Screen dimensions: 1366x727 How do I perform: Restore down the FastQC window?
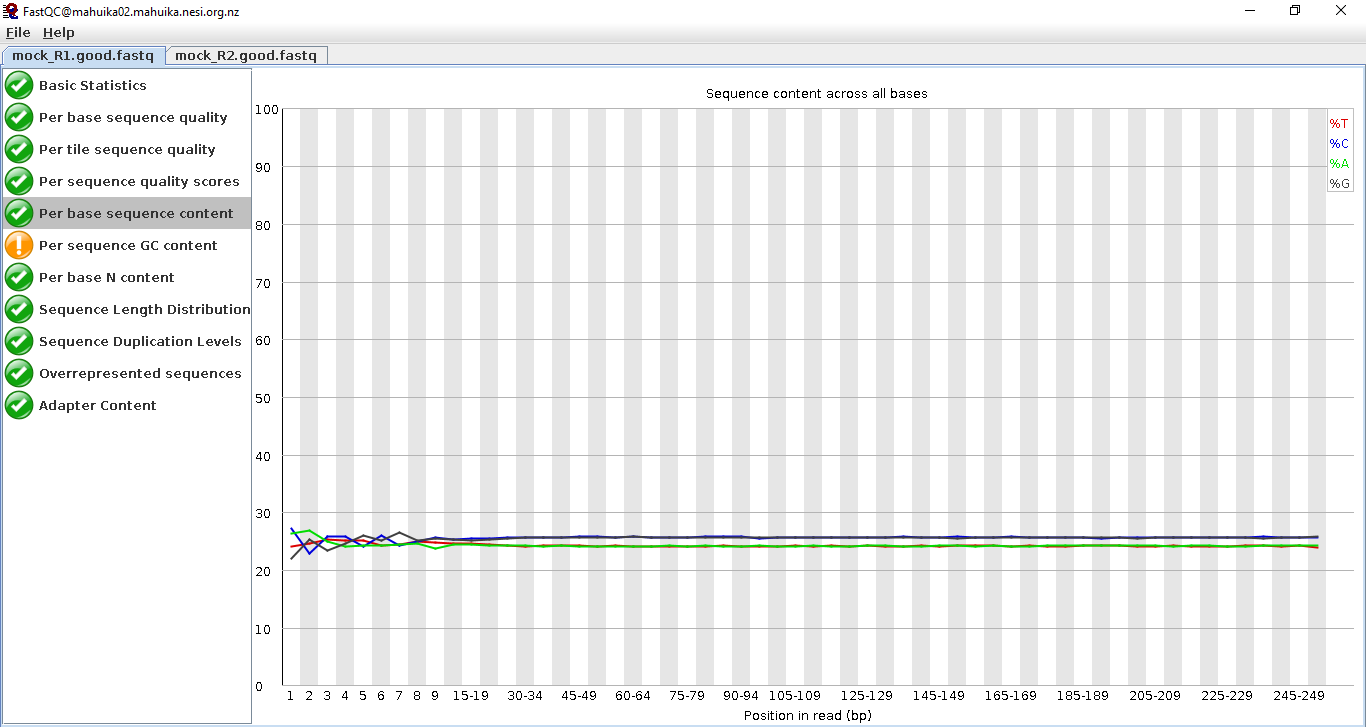[1295, 11]
